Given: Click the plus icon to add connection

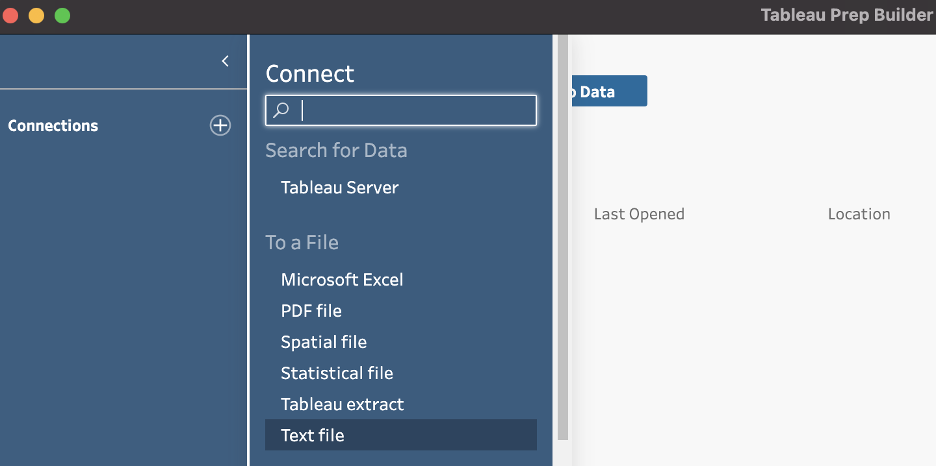Looking at the screenshot, I should pyautogui.click(x=220, y=125).
